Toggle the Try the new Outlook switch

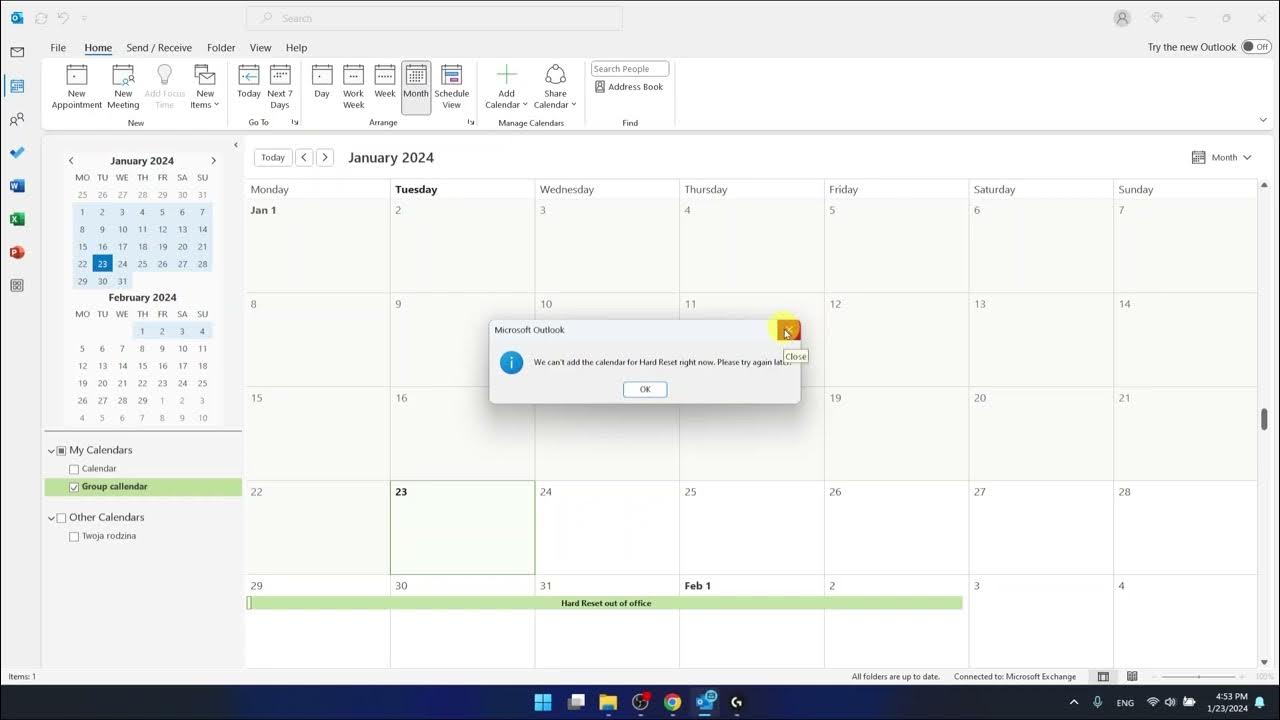tap(1255, 47)
